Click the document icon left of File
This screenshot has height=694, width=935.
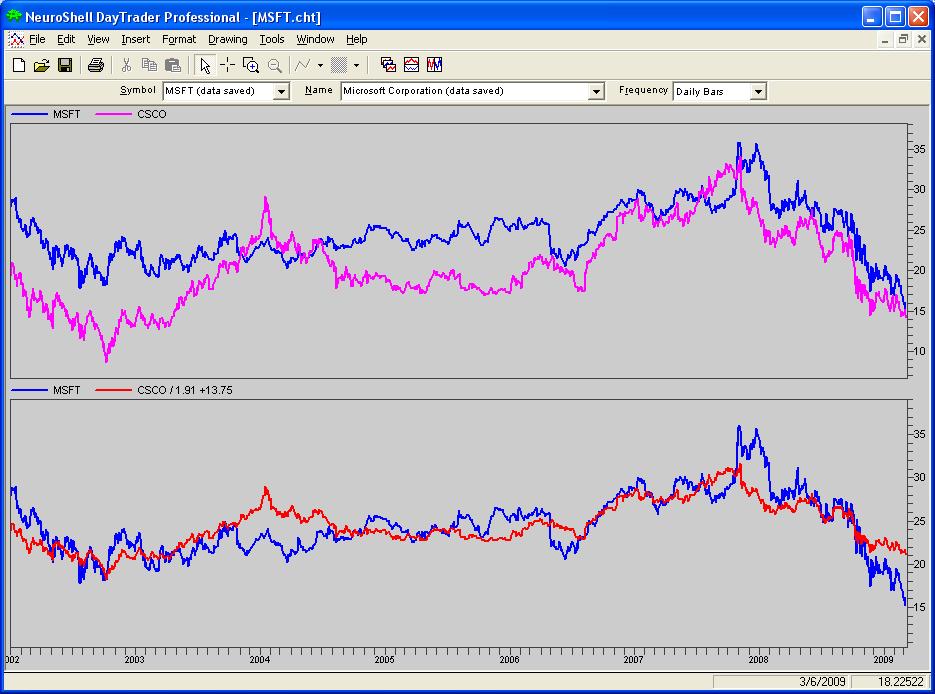tap(16, 39)
